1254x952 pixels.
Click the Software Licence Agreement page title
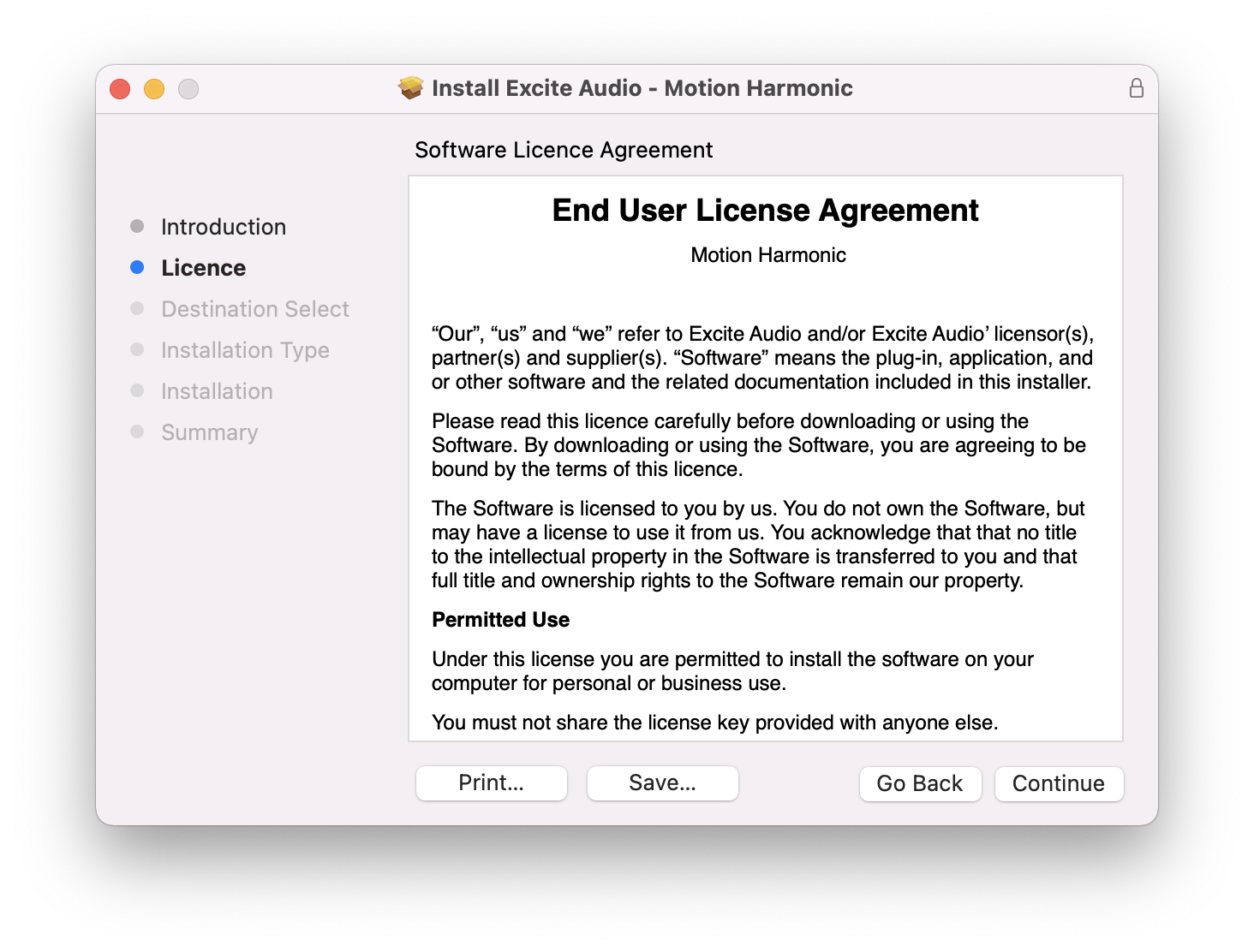coord(564,150)
